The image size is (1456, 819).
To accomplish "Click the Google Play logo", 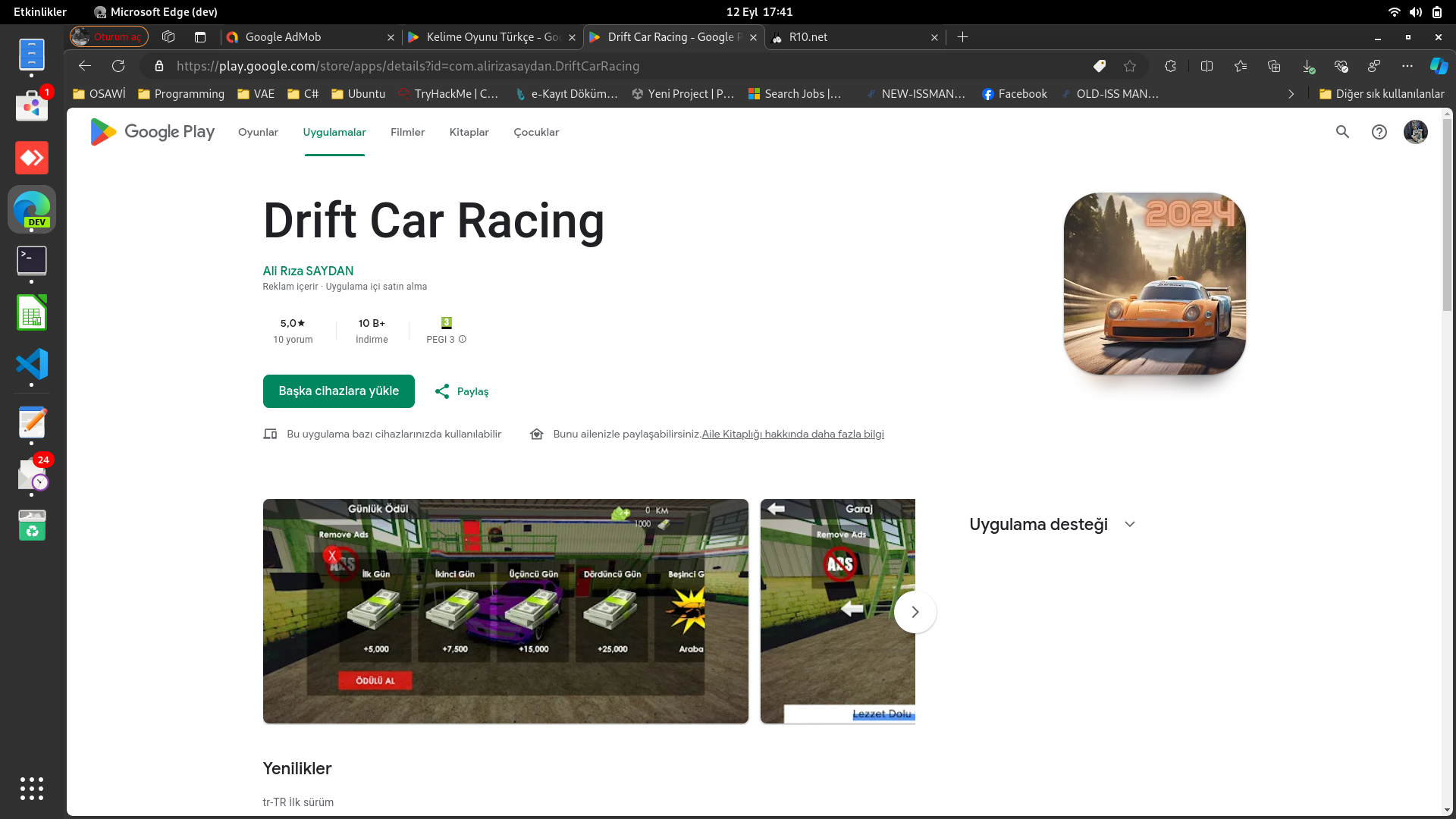I will [152, 132].
